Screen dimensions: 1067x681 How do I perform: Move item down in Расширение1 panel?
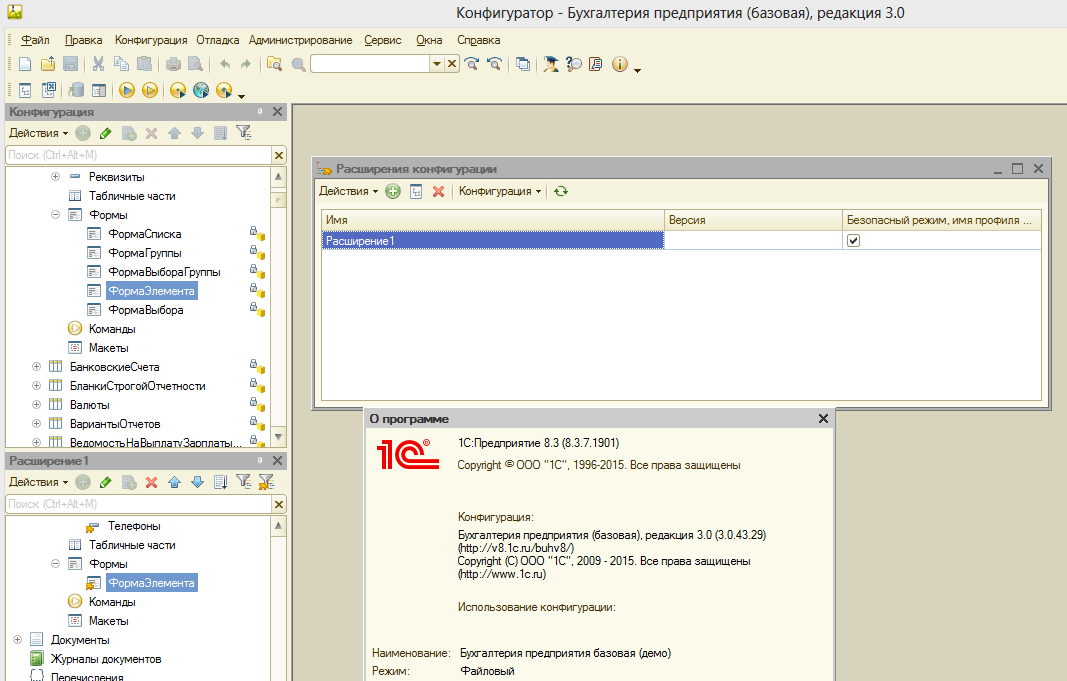tap(197, 482)
